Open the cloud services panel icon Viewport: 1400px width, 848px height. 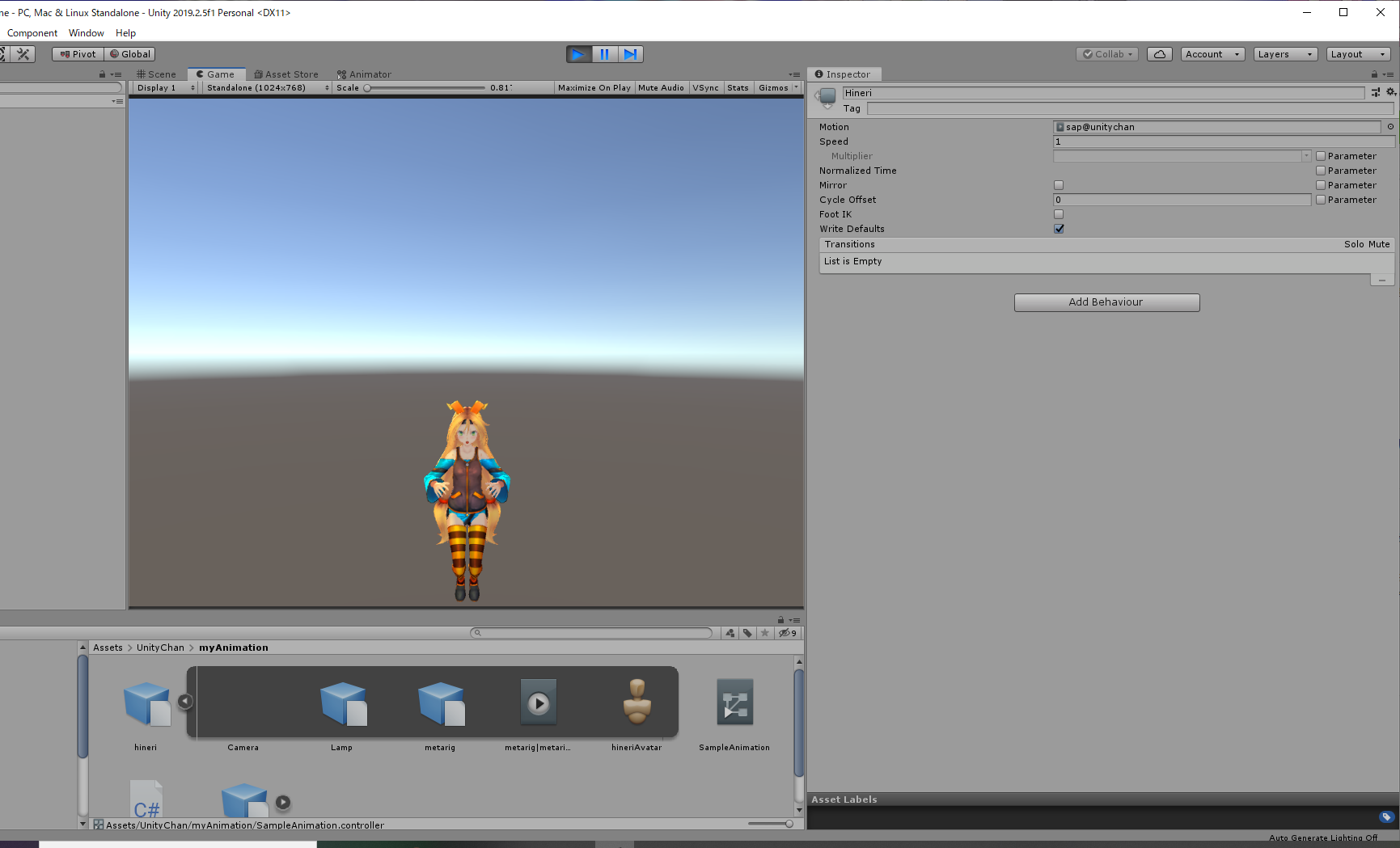[1159, 54]
